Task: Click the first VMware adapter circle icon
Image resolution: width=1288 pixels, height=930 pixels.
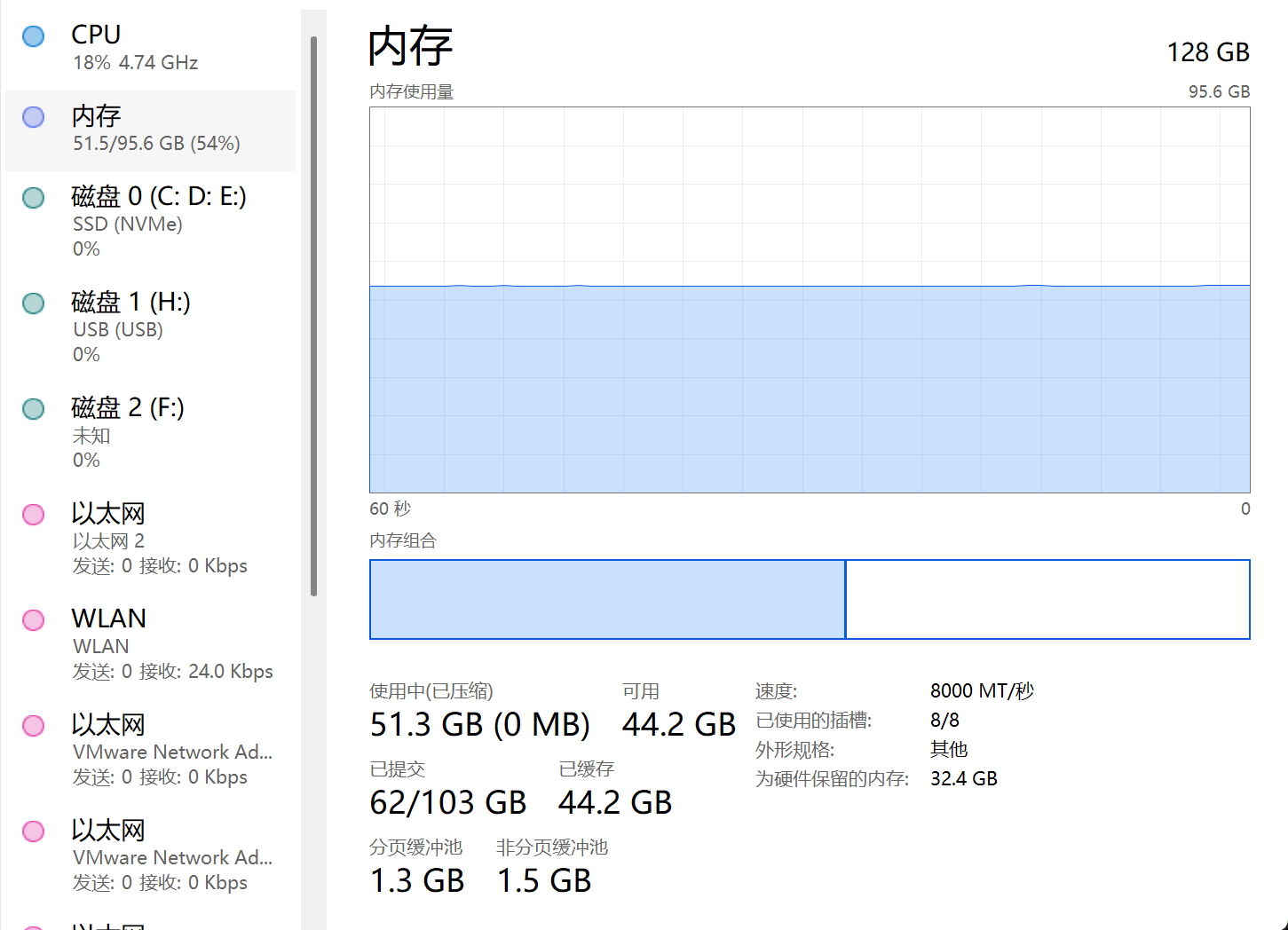Action: click(34, 726)
